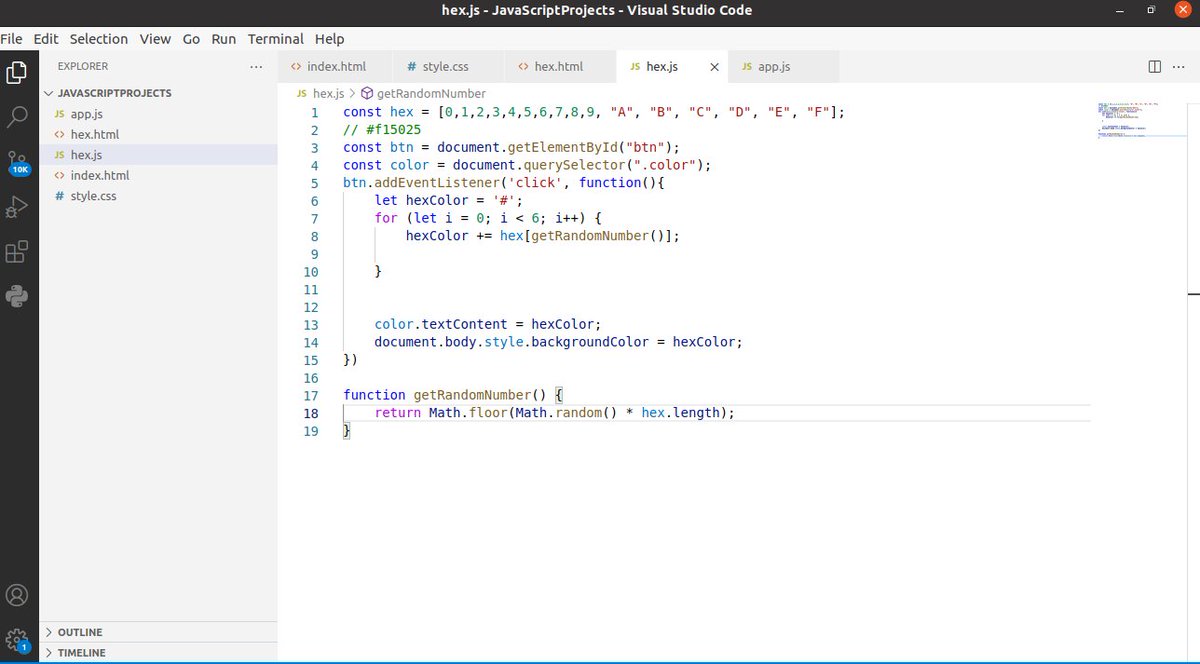Open the Extensions view icon
The height and width of the screenshot is (664, 1200).
[x=17, y=251]
